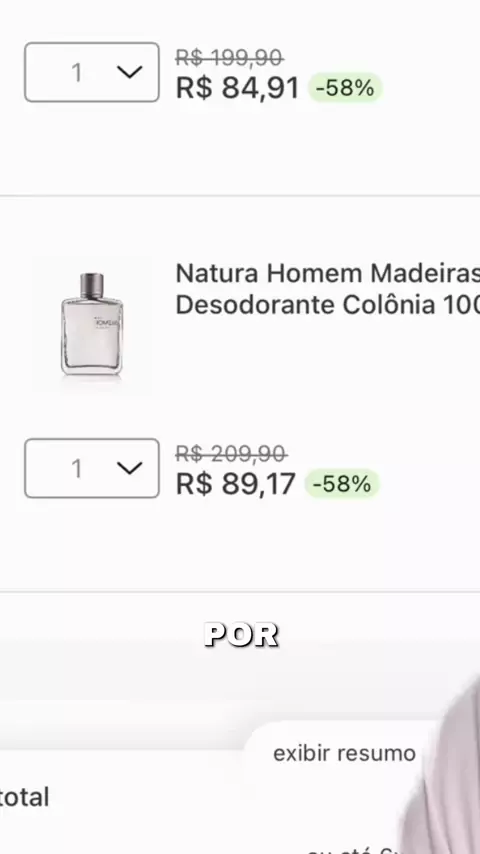Open the Natura Homem Madeiras title text

(x=327, y=273)
